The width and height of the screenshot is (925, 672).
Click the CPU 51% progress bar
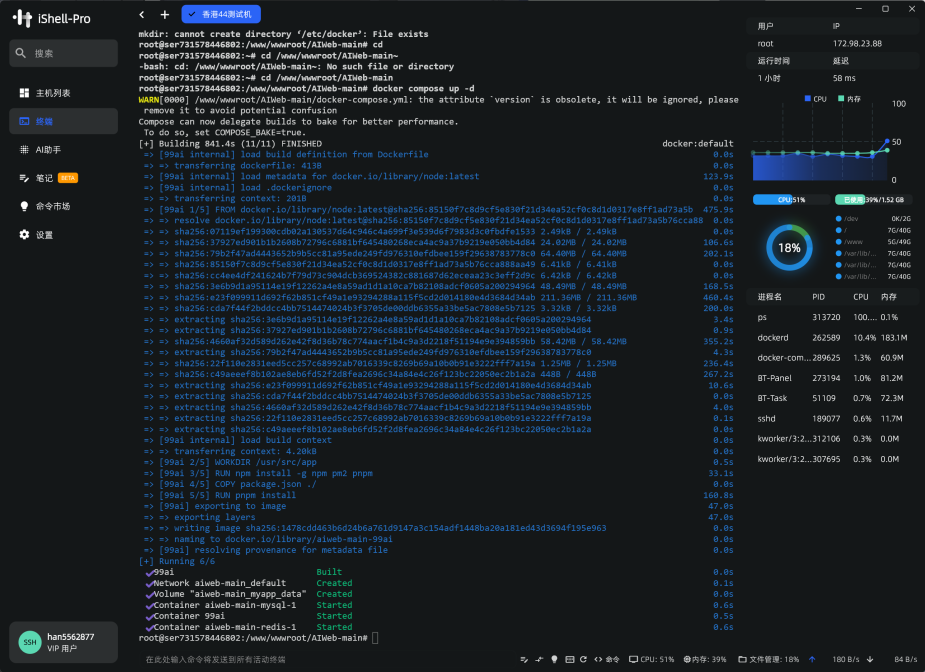click(789, 199)
